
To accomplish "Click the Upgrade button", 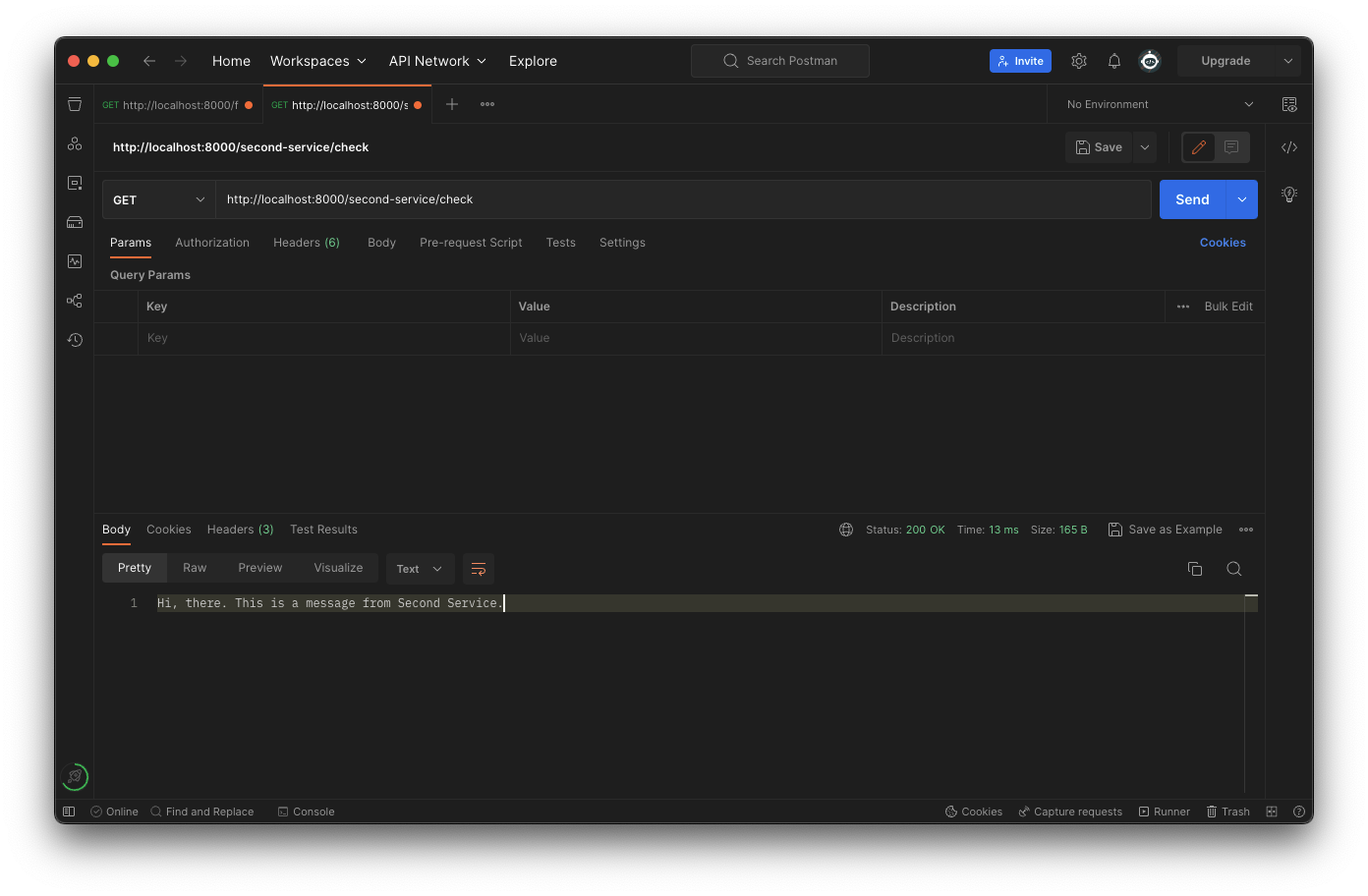I will [1225, 61].
